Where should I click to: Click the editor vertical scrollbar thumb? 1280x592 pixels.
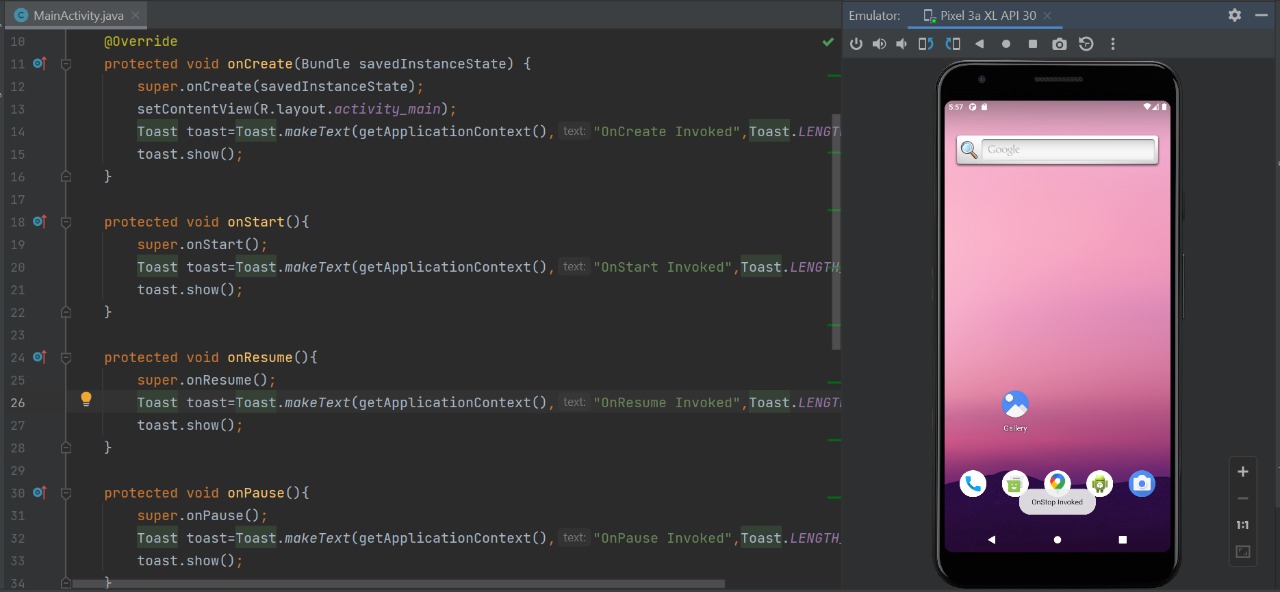pyautogui.click(x=836, y=232)
